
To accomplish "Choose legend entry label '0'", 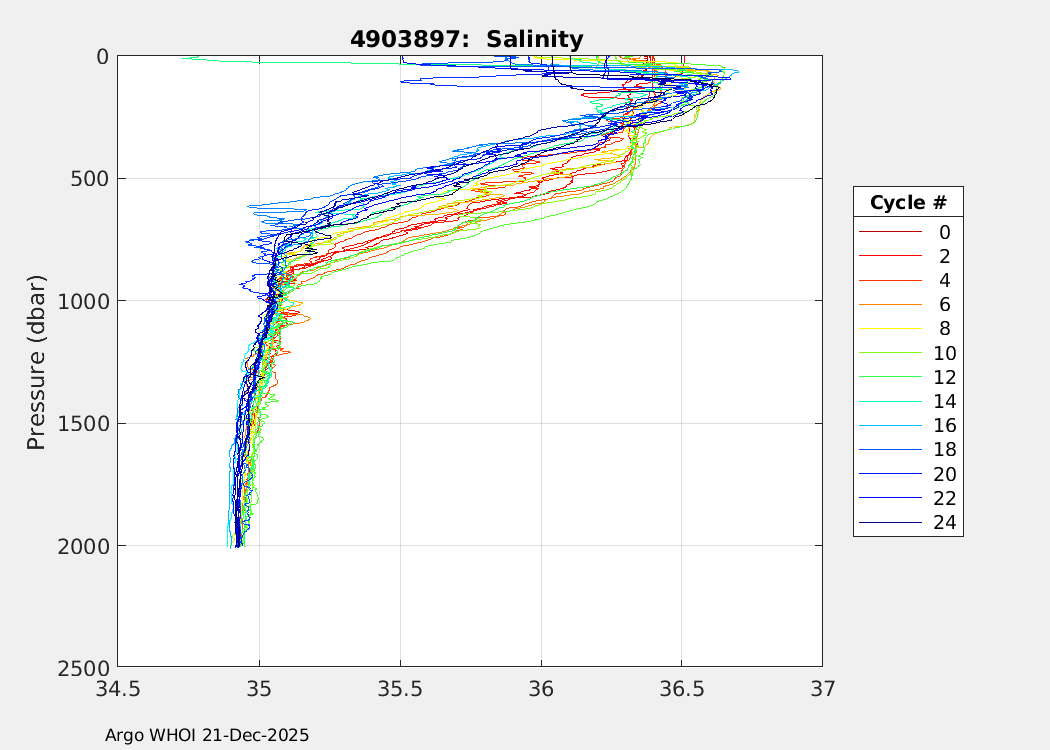I will coord(944,232).
